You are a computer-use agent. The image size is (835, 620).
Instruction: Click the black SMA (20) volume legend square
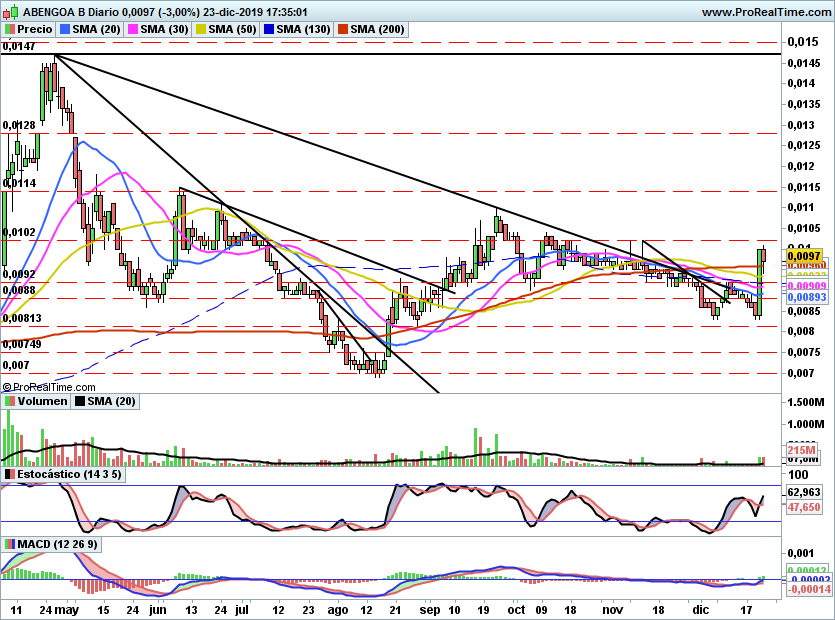[x=80, y=401]
